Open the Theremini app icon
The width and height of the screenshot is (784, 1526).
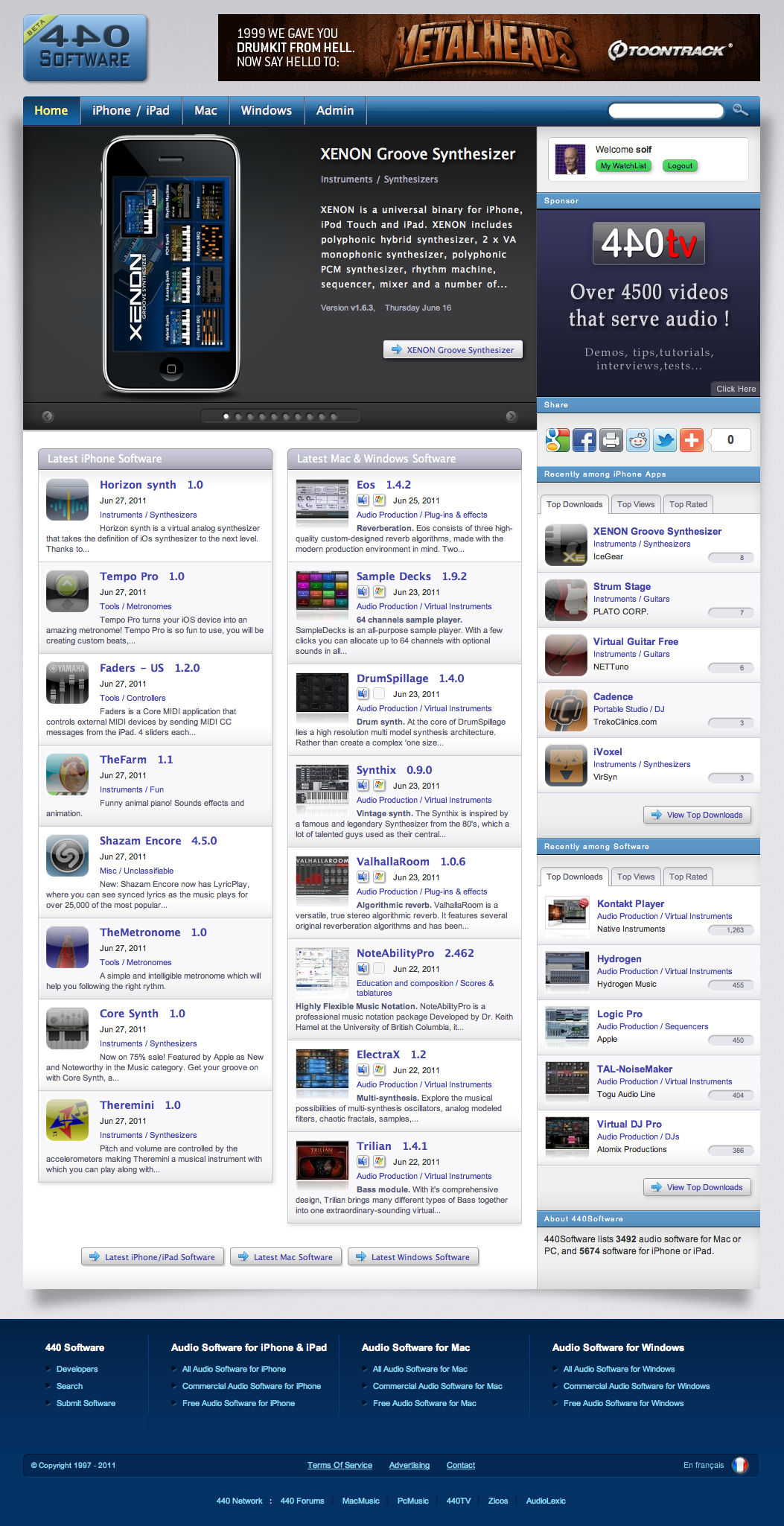pos(68,1120)
